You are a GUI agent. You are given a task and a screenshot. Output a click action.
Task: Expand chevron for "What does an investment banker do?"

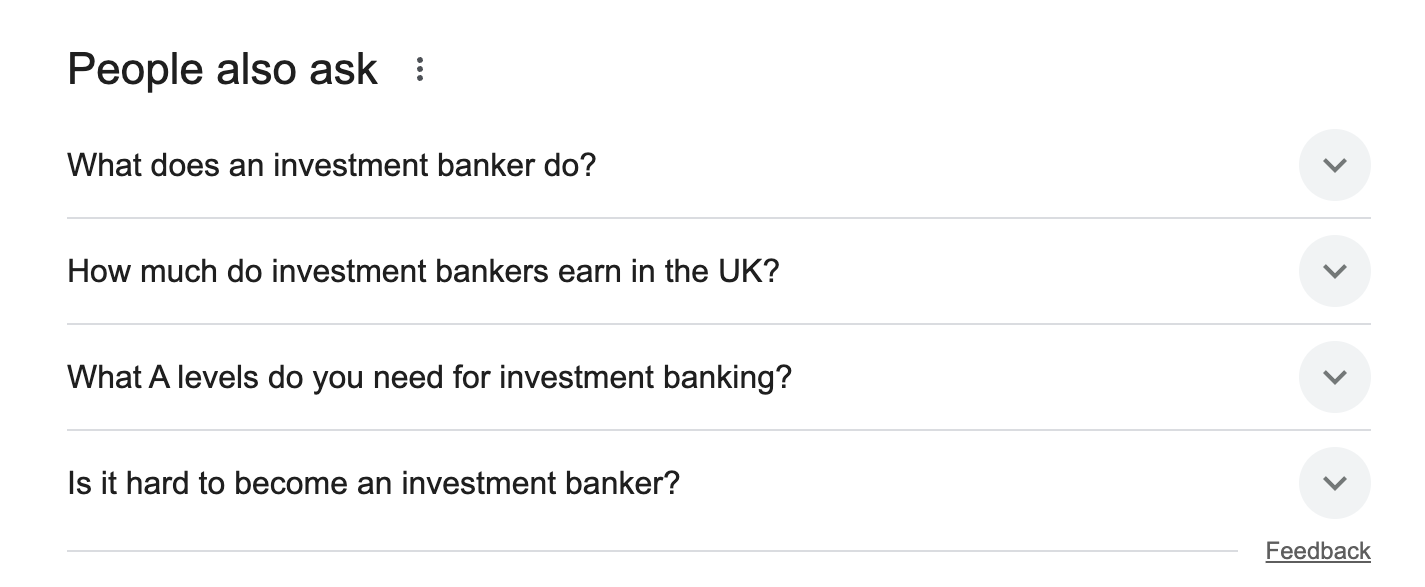(x=1334, y=165)
